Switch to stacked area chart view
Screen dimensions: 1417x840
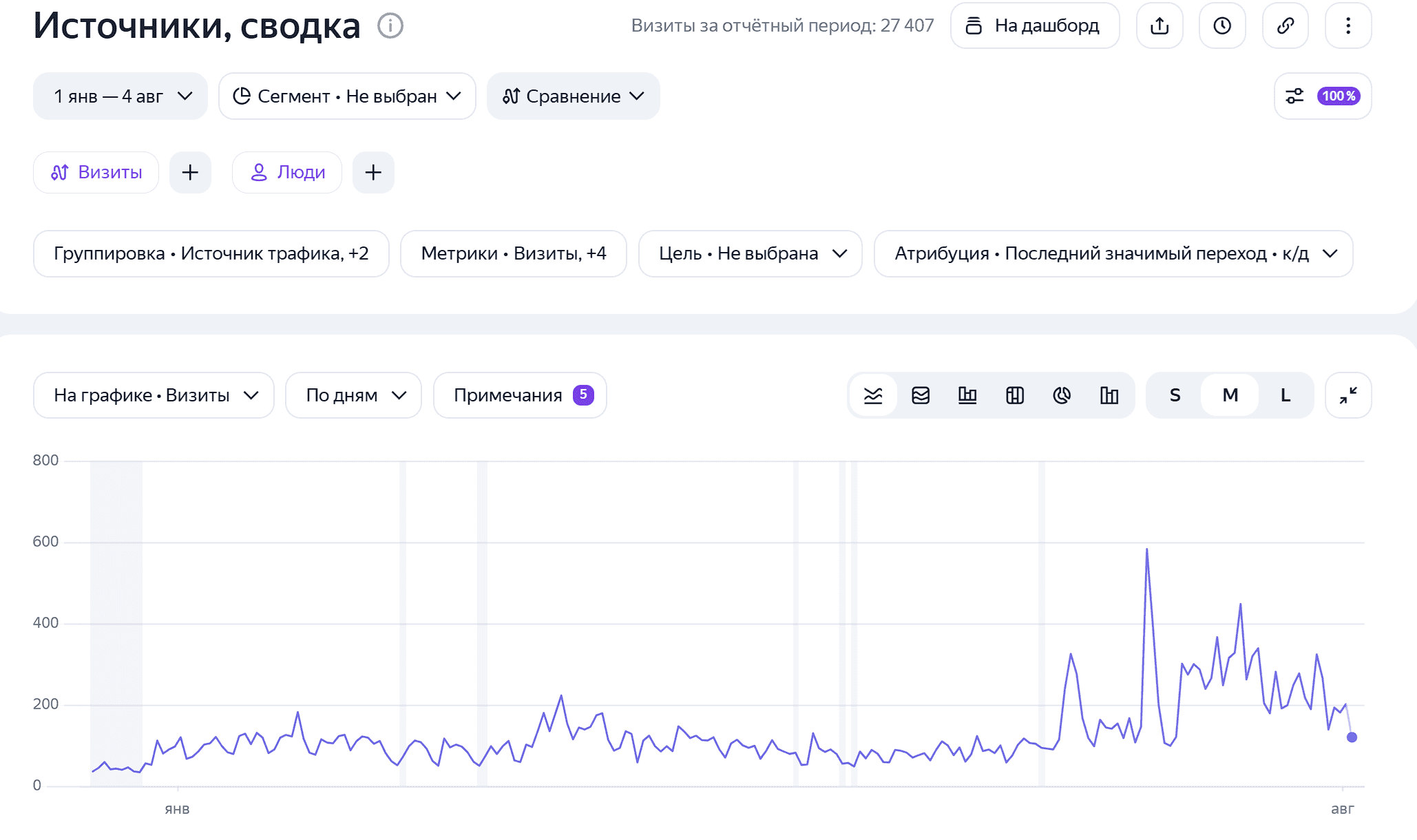click(921, 395)
